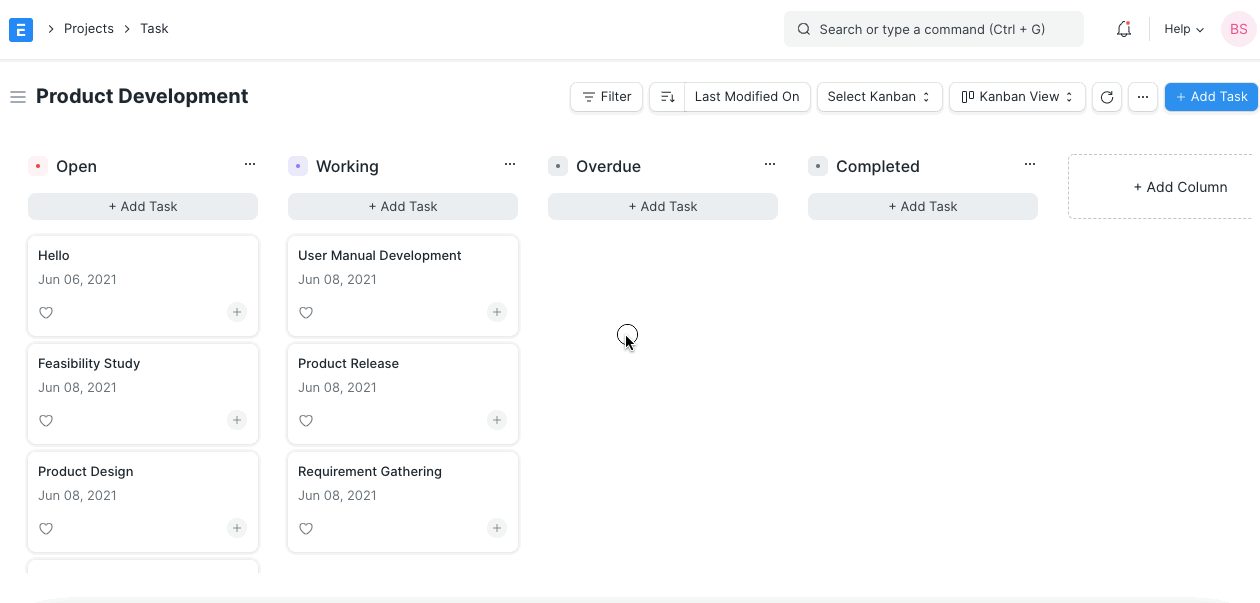Refresh the kanban board
This screenshot has height=603, width=1260.
pos(1107,96)
